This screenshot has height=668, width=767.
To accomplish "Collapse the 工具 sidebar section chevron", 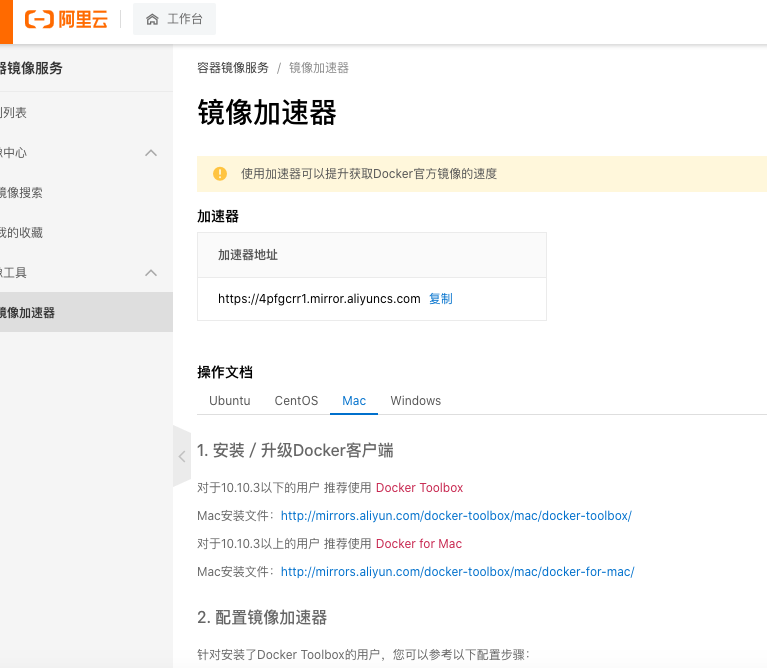I will tap(151, 272).
